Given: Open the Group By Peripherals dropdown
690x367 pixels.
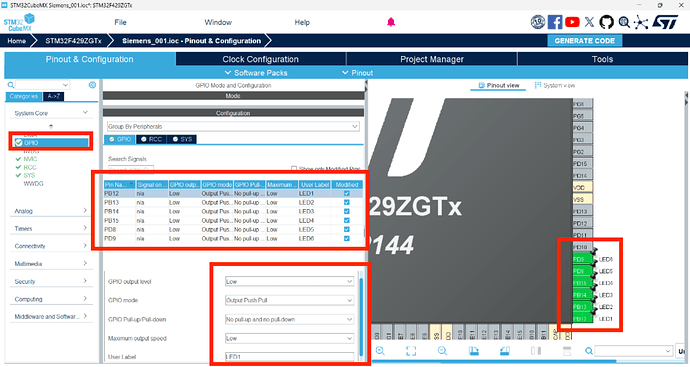Looking at the screenshot, I should click(233, 126).
